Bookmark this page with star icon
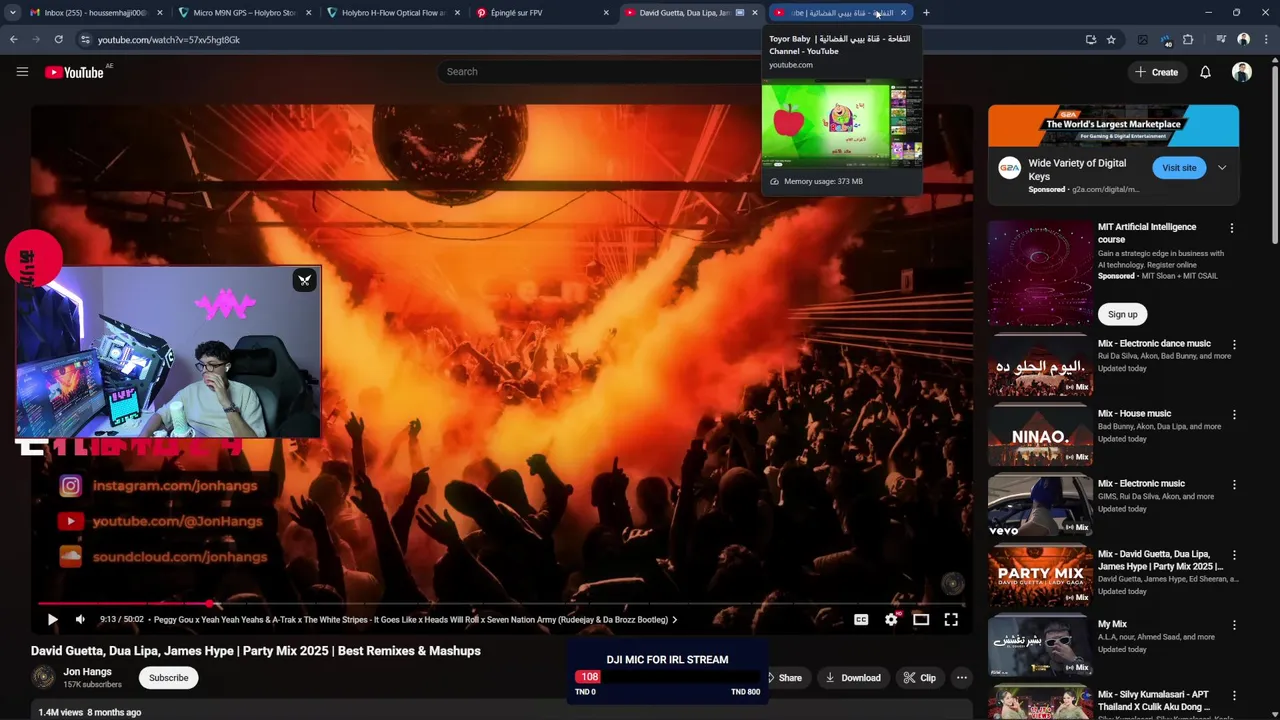1280x720 pixels. (x=1111, y=40)
